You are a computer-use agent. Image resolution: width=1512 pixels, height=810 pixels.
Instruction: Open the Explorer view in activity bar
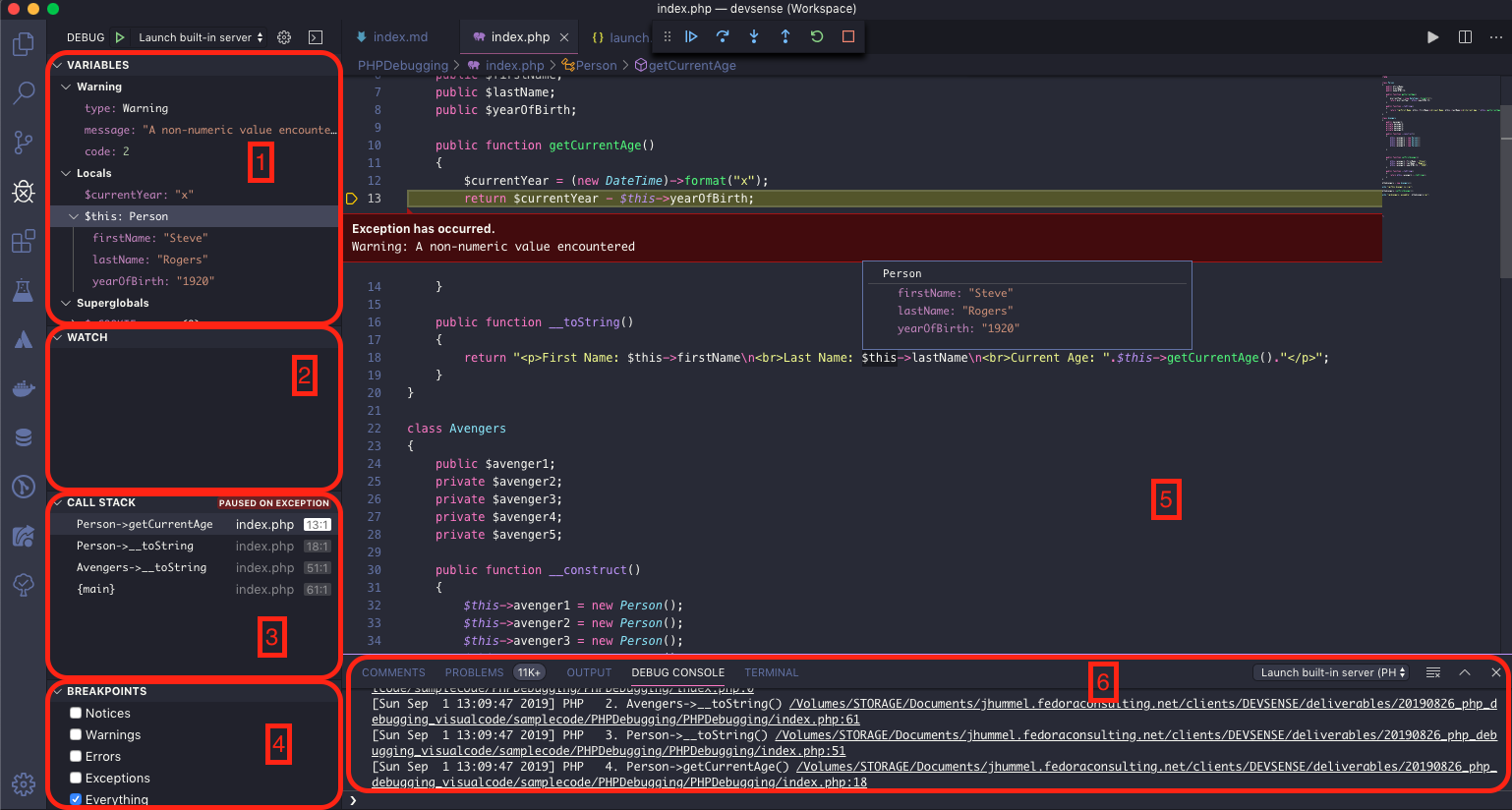[x=24, y=45]
